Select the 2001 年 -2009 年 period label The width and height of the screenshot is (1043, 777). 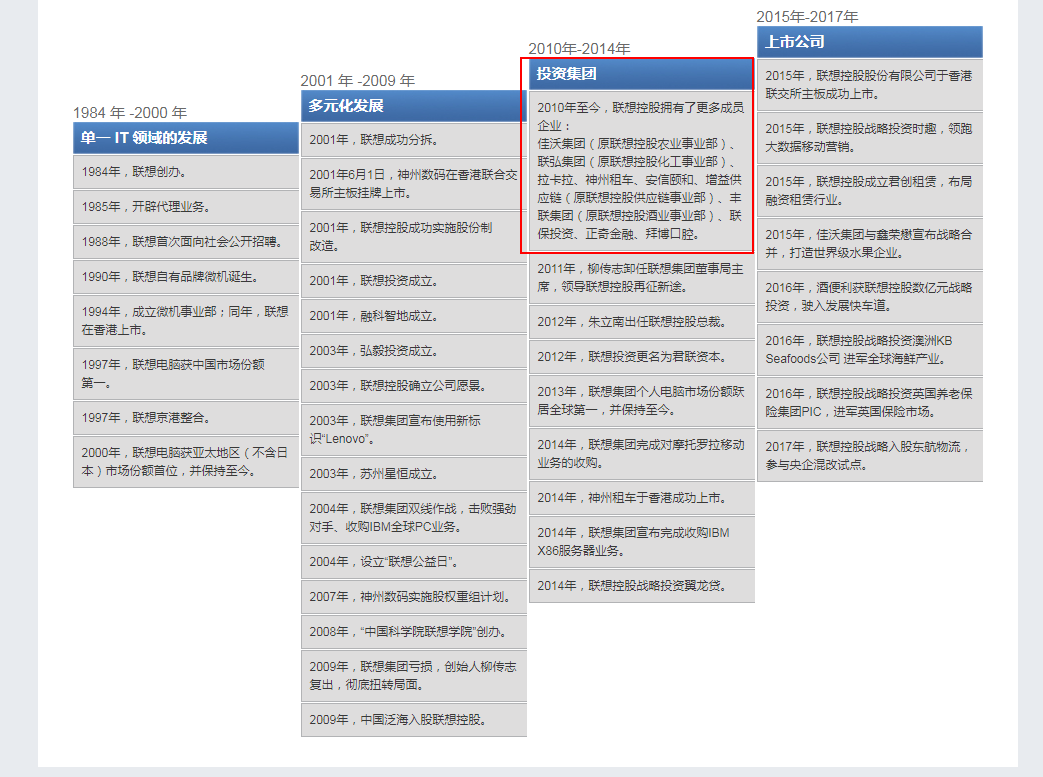[358, 80]
